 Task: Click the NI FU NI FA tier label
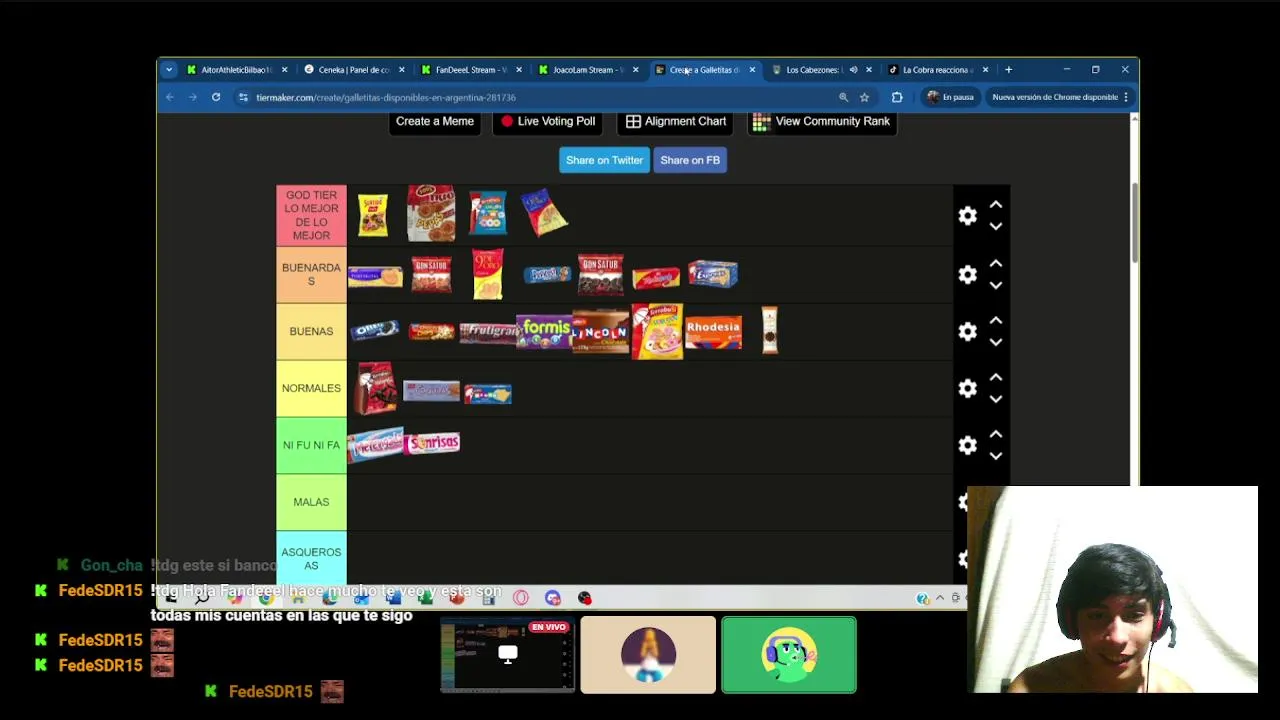[x=311, y=445]
